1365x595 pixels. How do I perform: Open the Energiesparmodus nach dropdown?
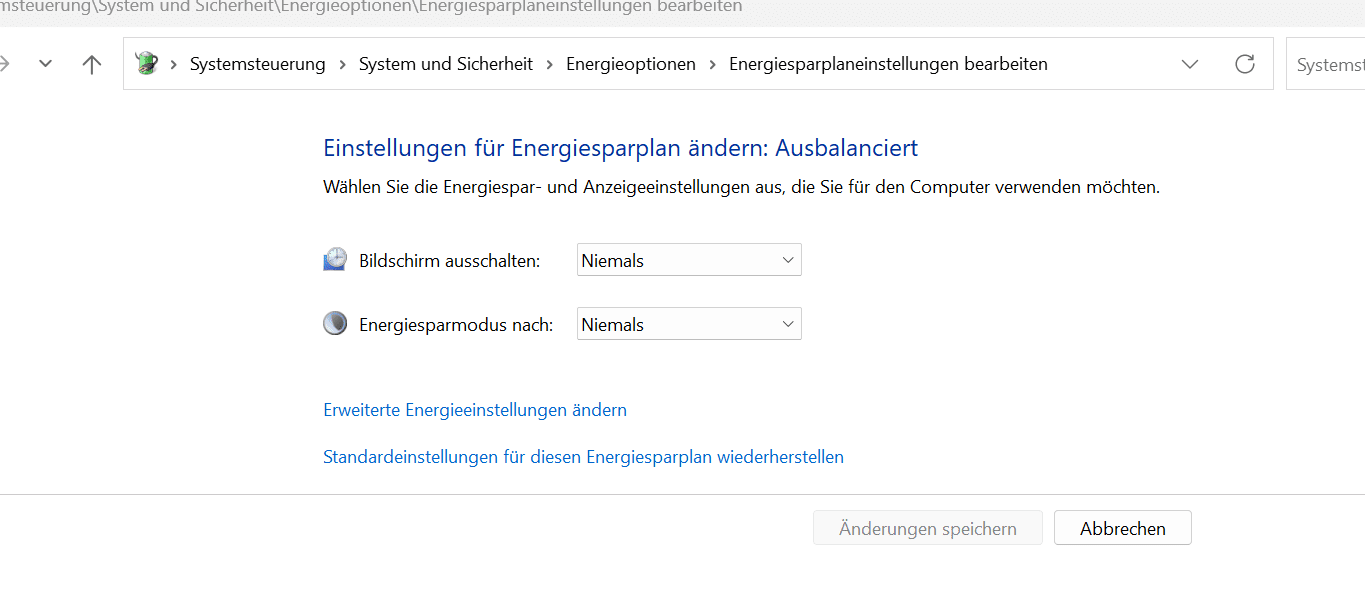pyautogui.click(x=689, y=324)
